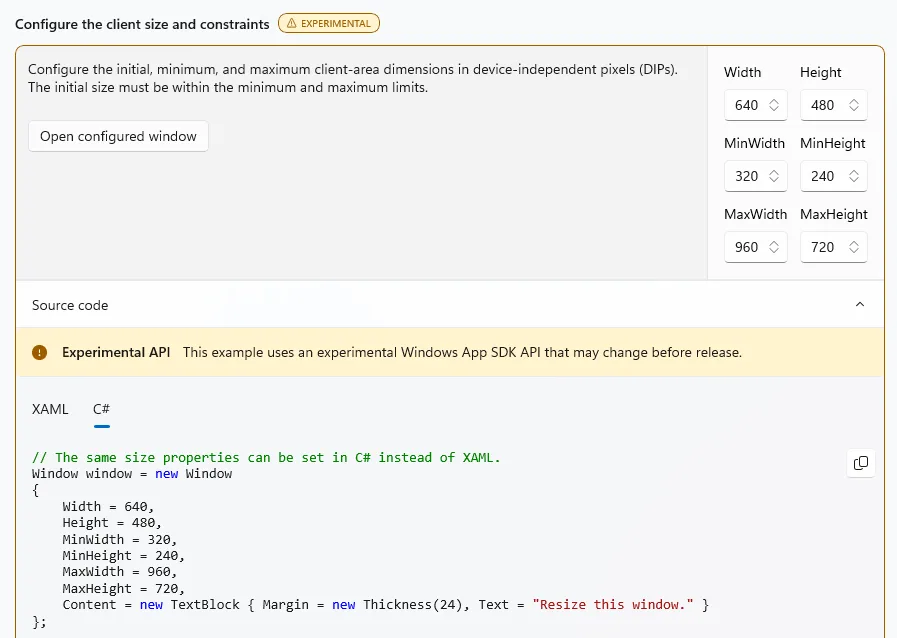Select the MaxHeight field showing 720
897x638 pixels.
click(x=834, y=247)
